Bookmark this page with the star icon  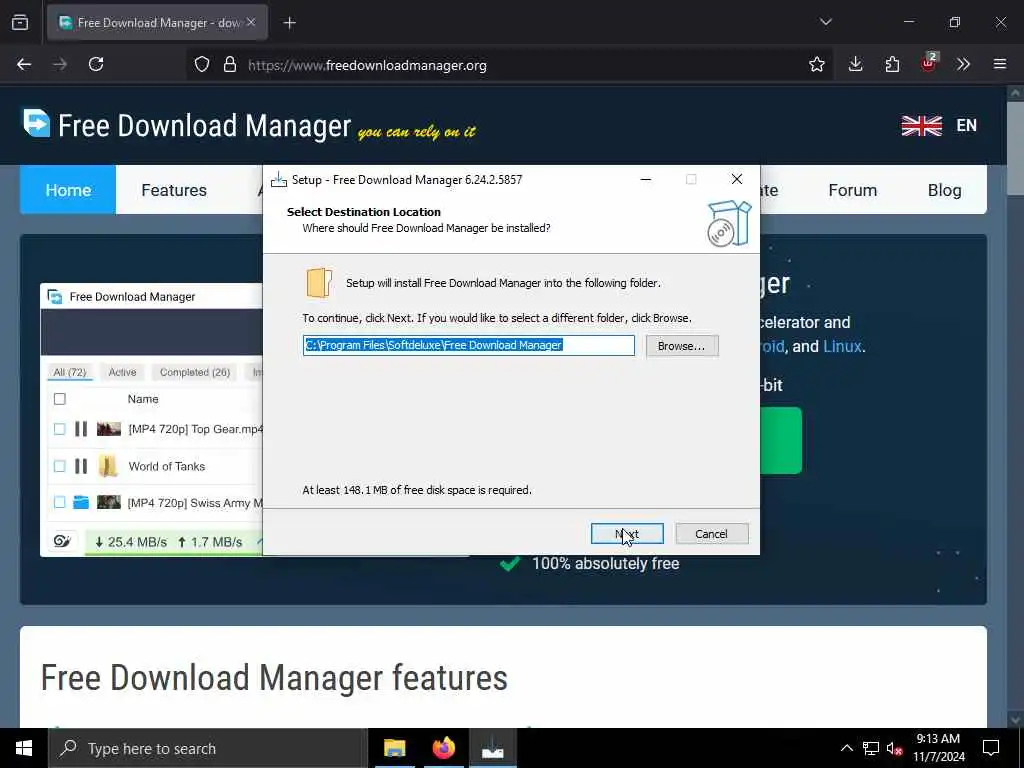coord(816,64)
